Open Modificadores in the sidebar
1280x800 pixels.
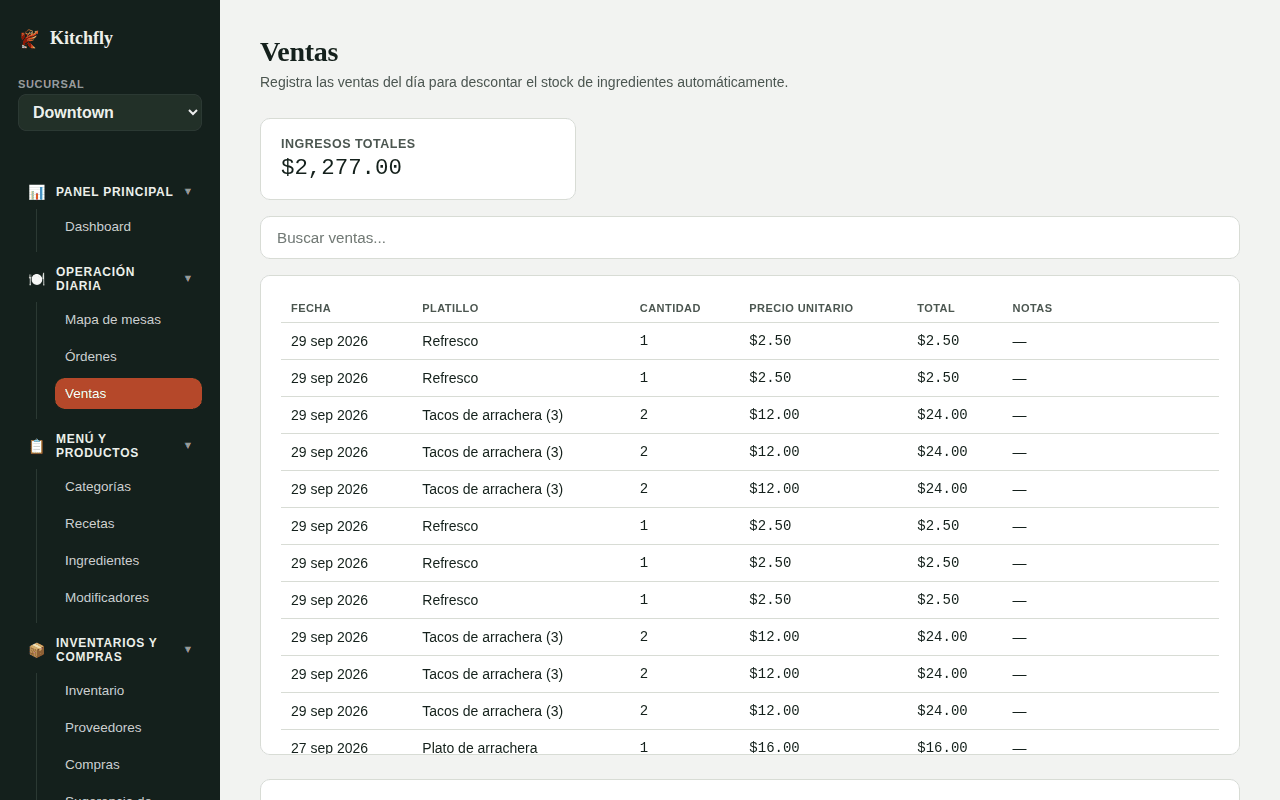point(128,598)
